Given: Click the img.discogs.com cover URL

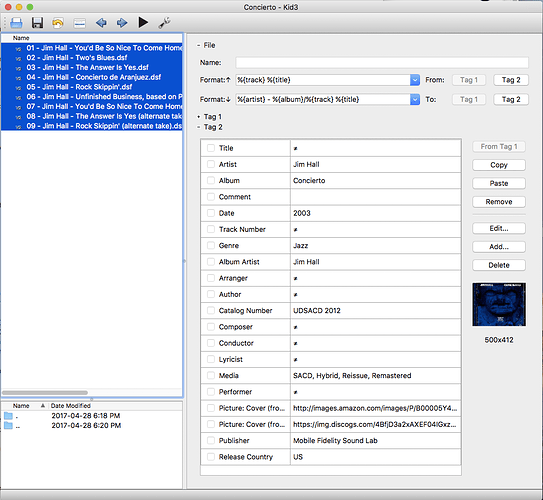Looking at the screenshot, I should 375,424.
